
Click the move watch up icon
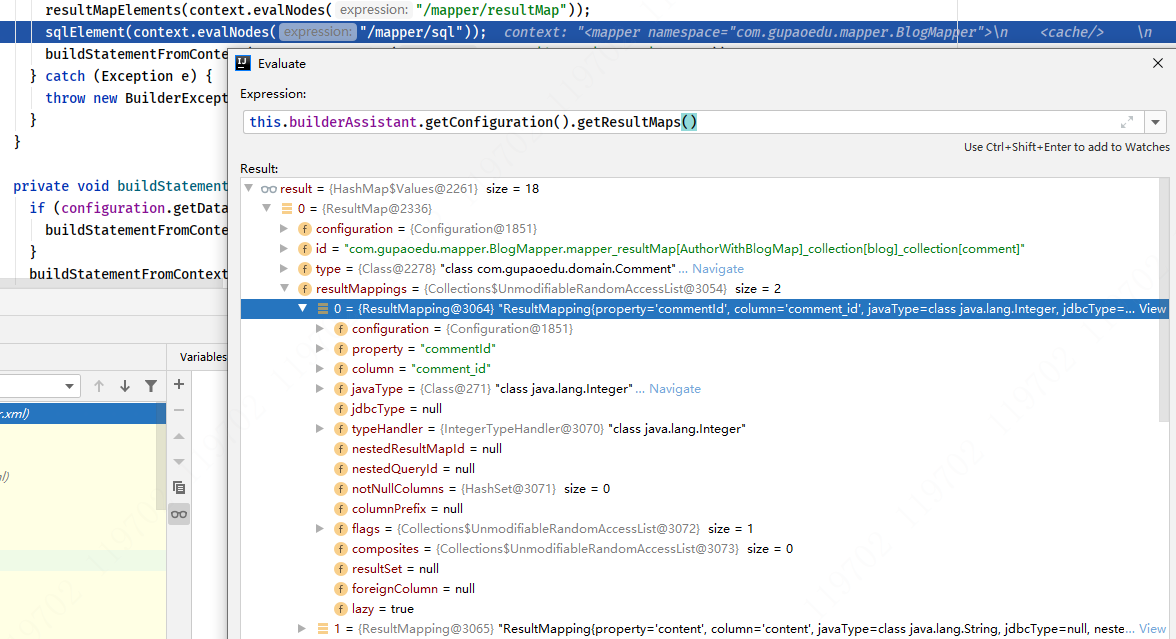178,436
